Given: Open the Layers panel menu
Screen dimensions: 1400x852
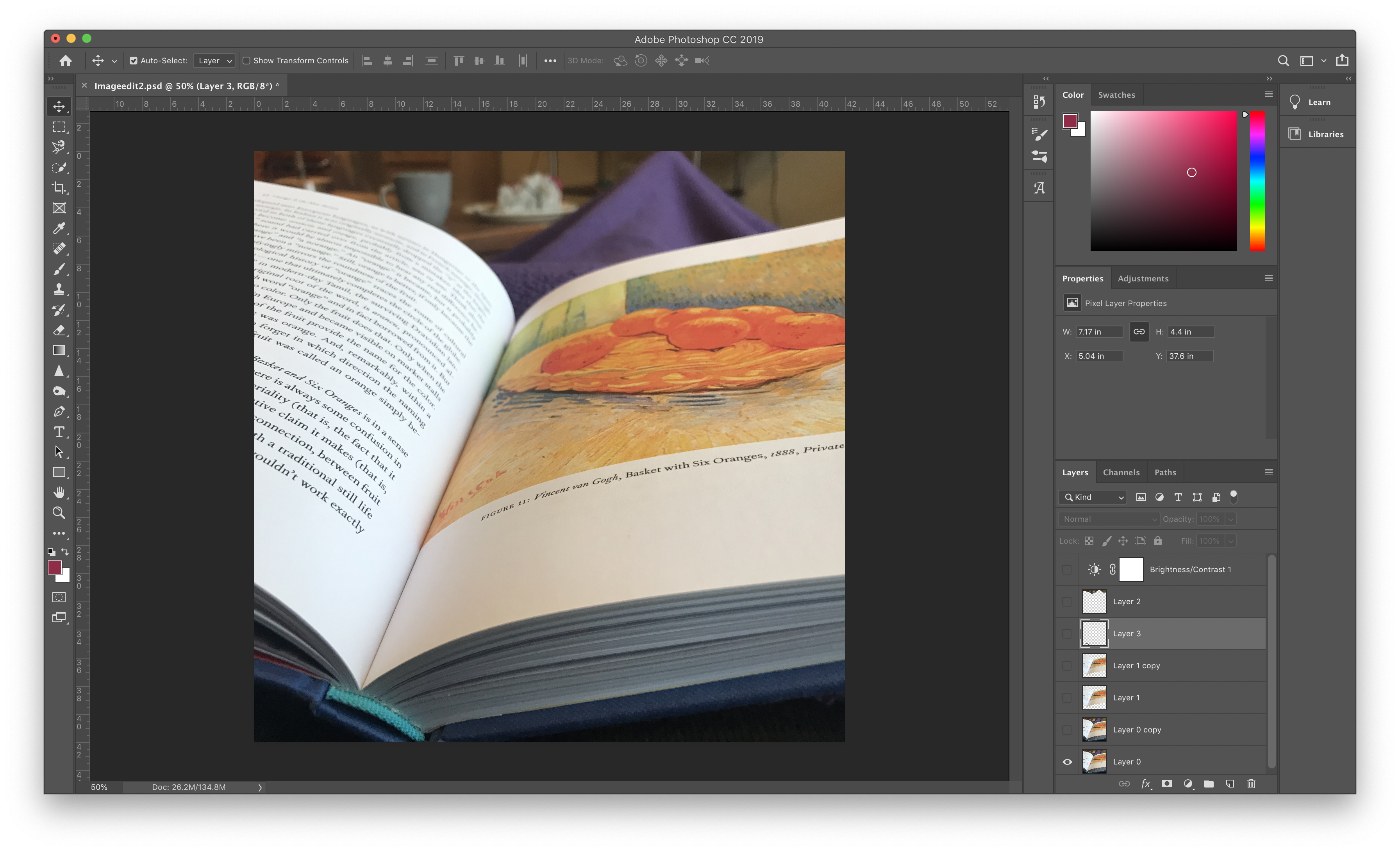Looking at the screenshot, I should pyautogui.click(x=1268, y=472).
